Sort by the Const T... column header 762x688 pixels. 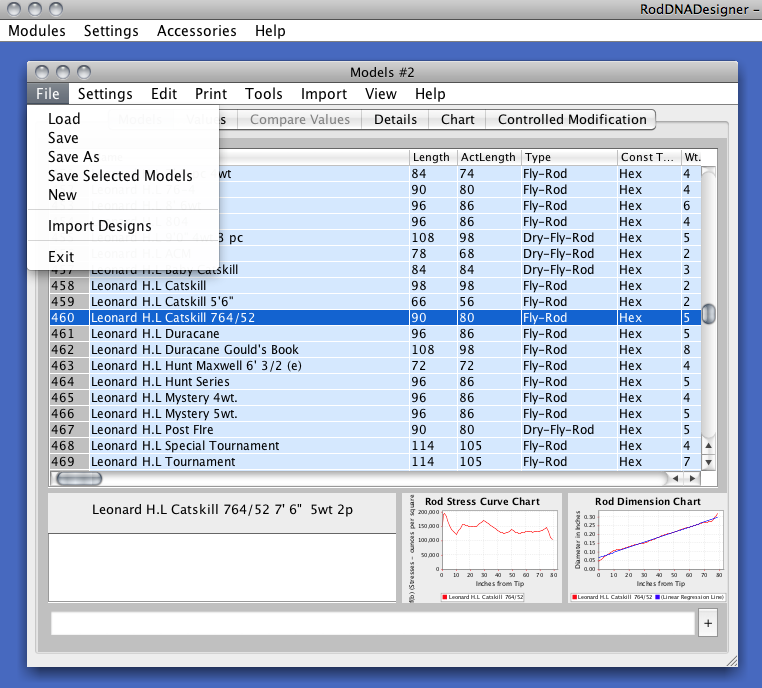[648, 157]
